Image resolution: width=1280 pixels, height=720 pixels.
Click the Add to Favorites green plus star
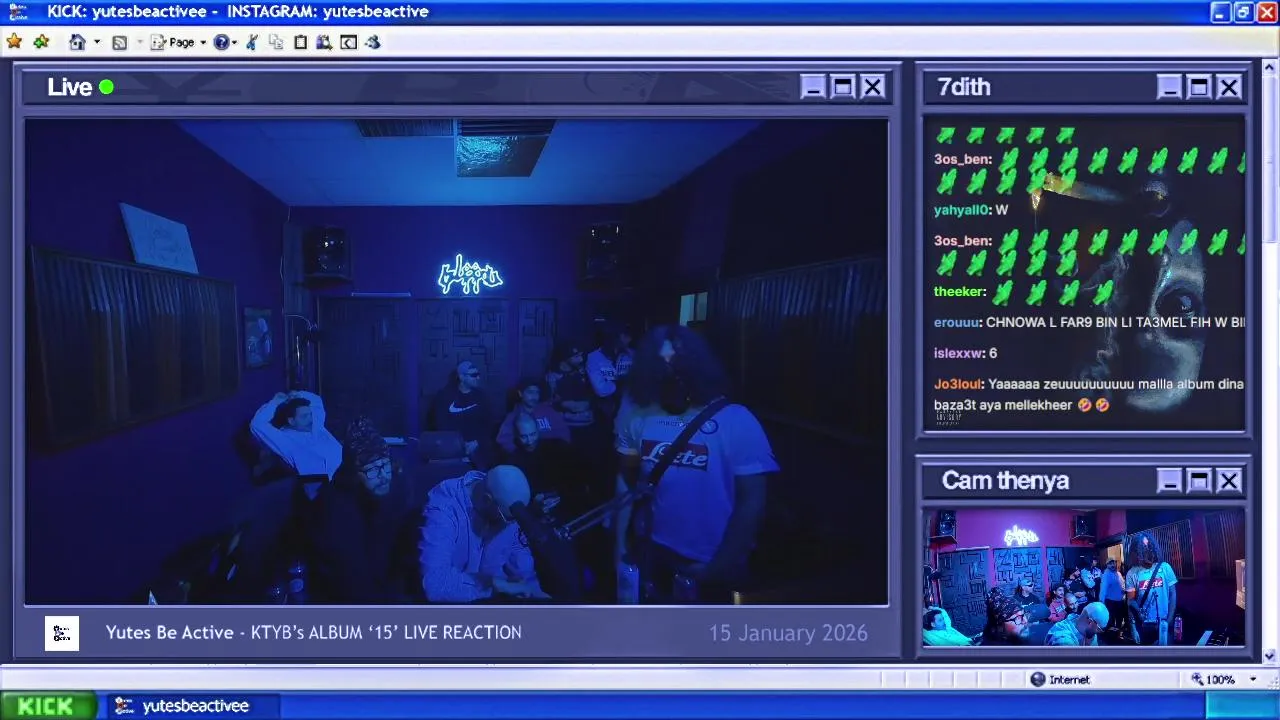40,42
